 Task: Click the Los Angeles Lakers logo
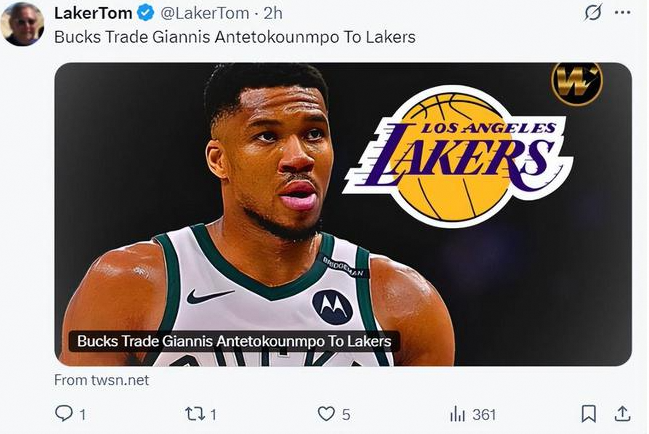[456, 153]
